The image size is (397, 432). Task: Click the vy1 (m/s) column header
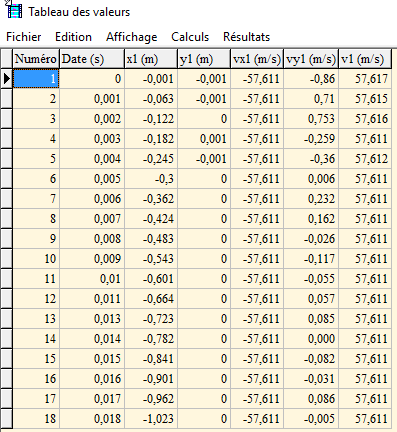311,59
